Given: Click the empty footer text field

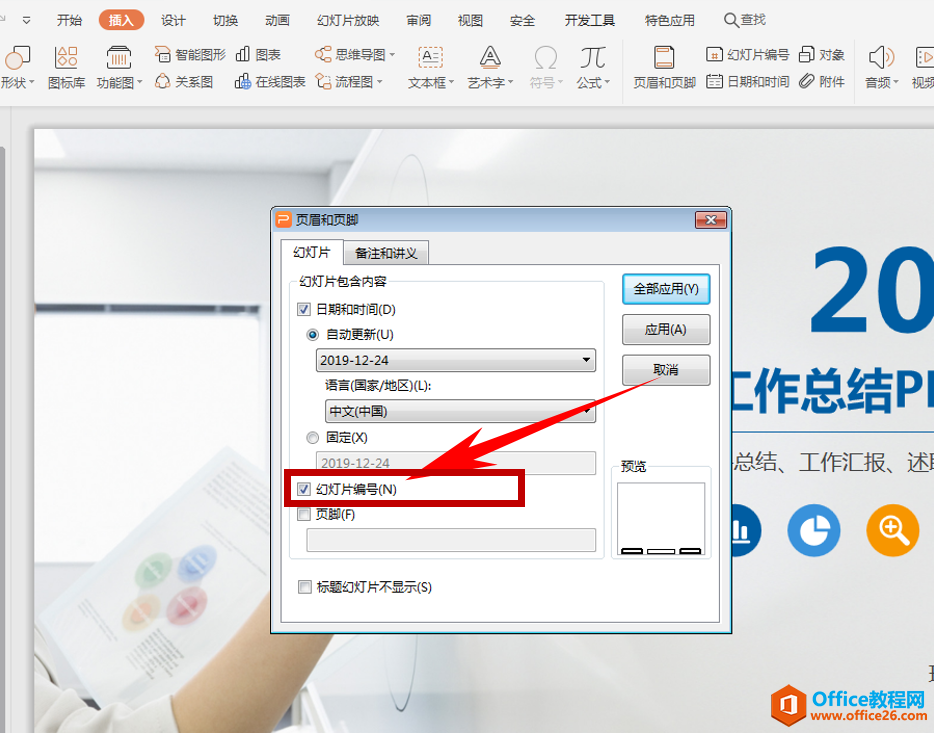Looking at the screenshot, I should [x=451, y=540].
